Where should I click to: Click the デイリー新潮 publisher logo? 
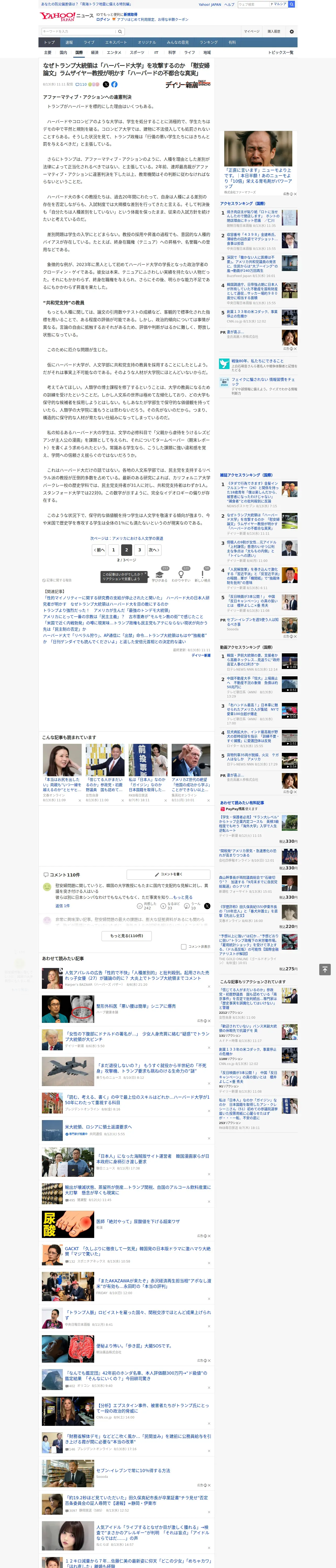pyautogui.click(x=188, y=84)
